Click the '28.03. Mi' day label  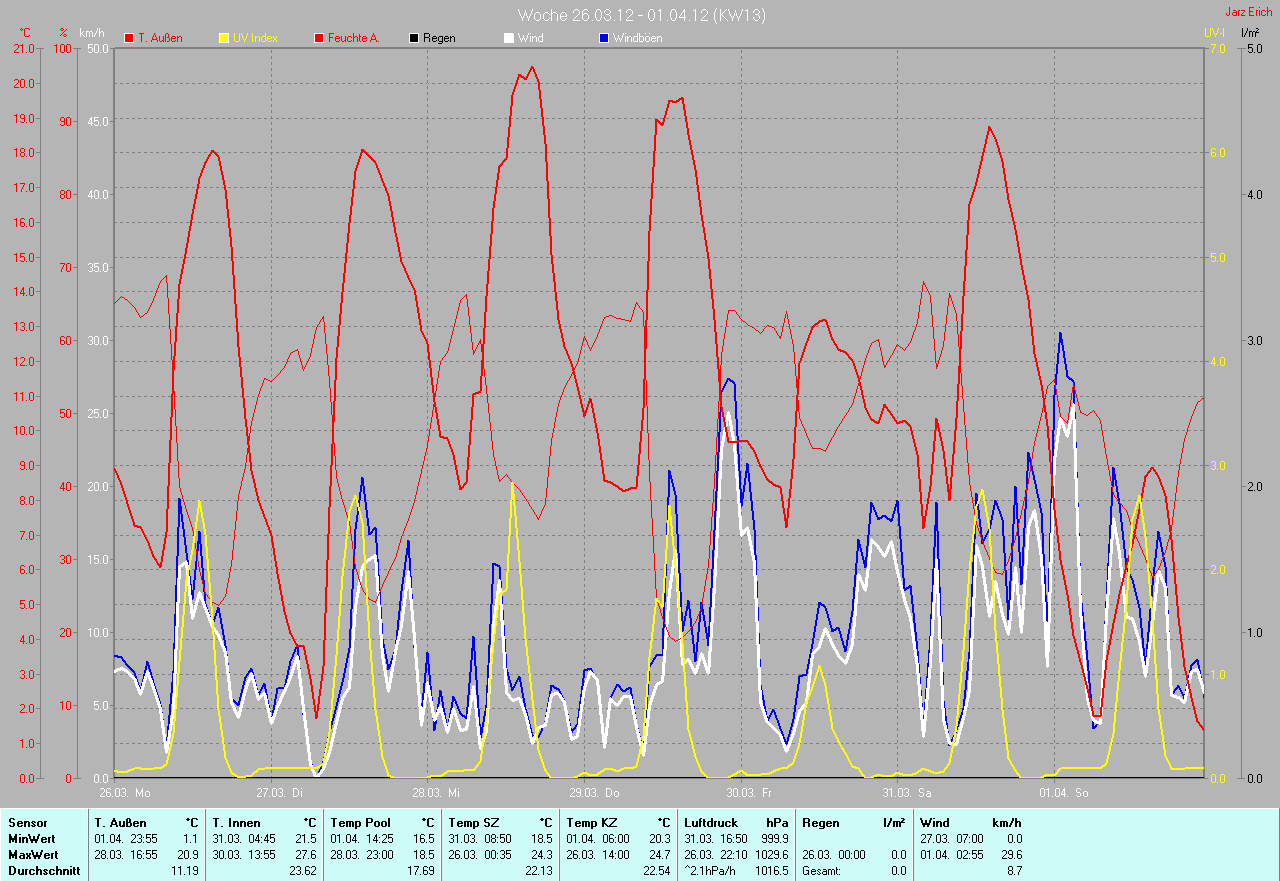(436, 793)
